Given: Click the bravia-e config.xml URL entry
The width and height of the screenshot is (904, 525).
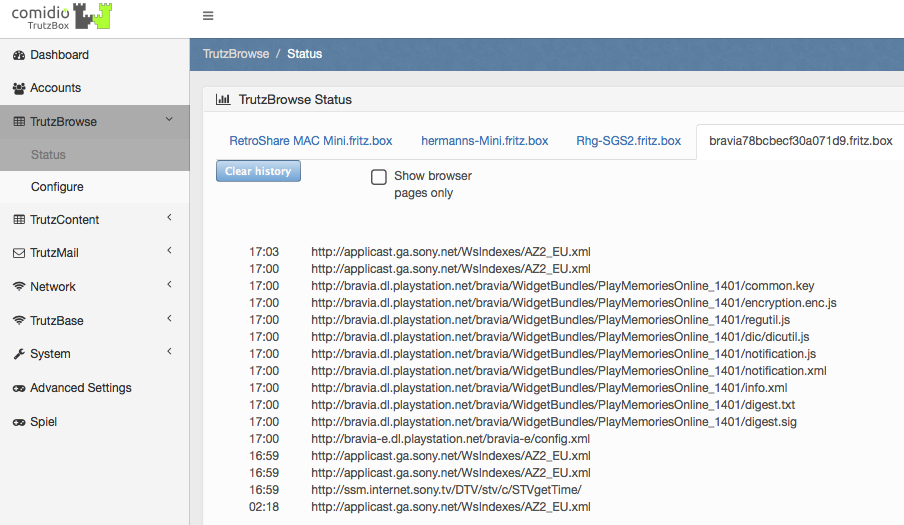Looking at the screenshot, I should 450,439.
